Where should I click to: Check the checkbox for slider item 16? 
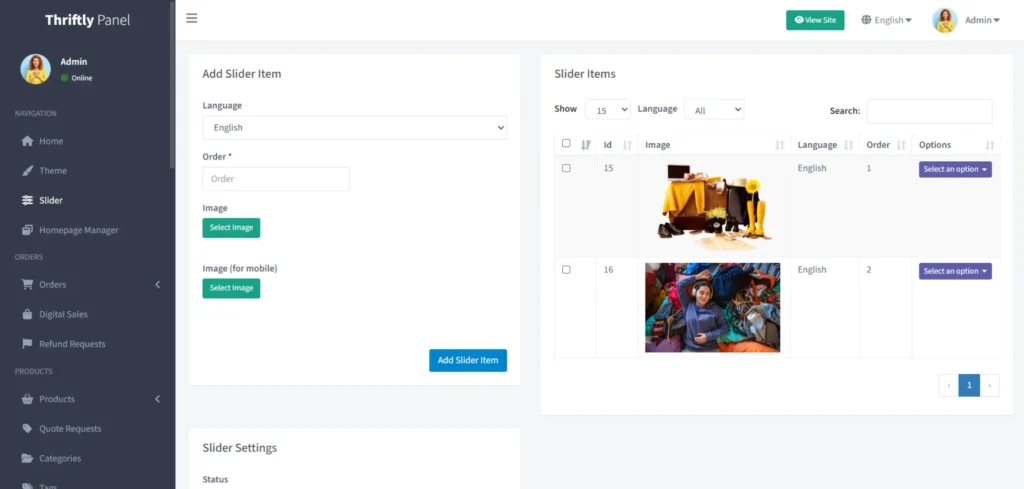click(566, 270)
